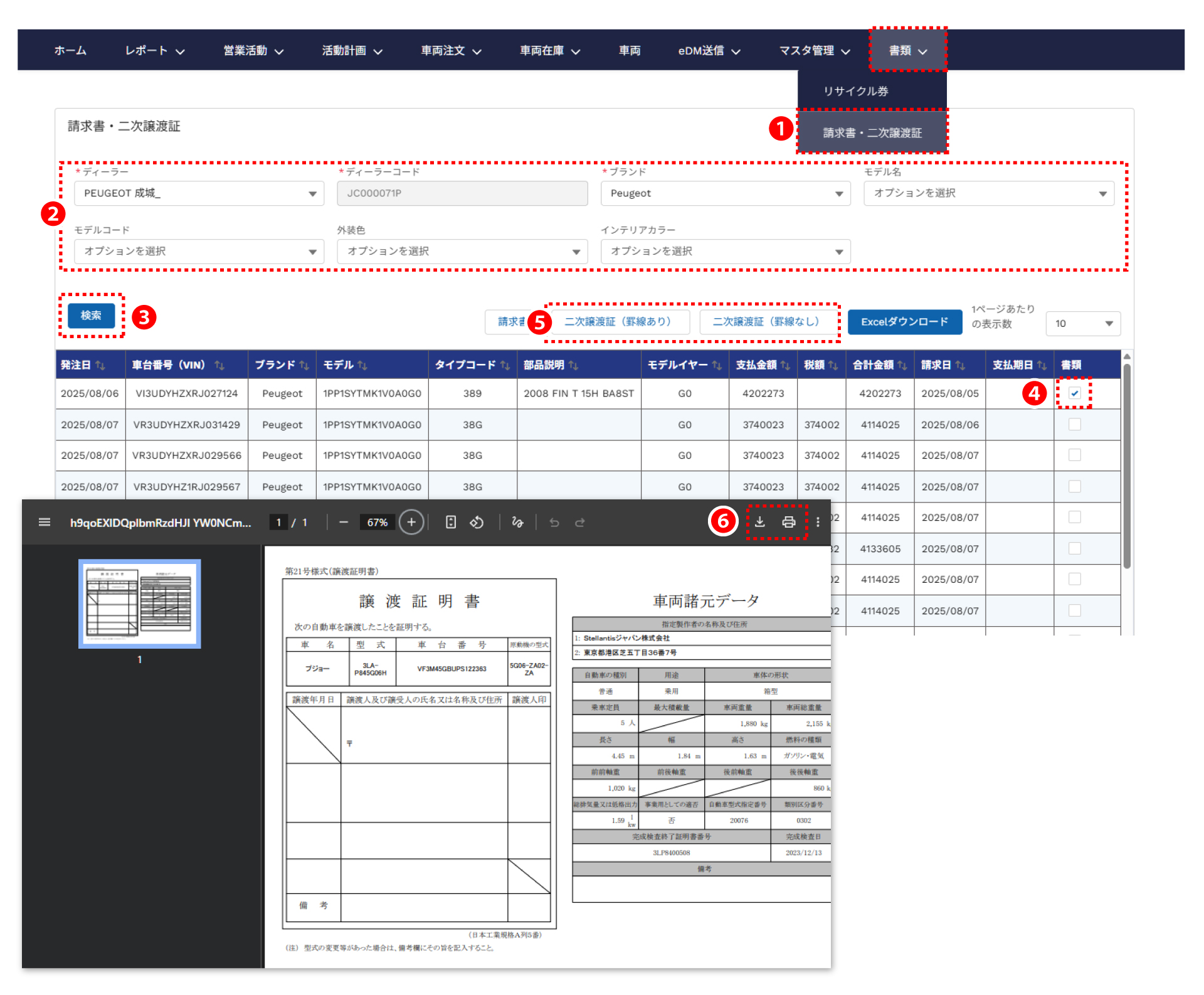Screen dimensions: 1204x995
Task: Expand the モデル名 option selector
Action: (x=988, y=193)
